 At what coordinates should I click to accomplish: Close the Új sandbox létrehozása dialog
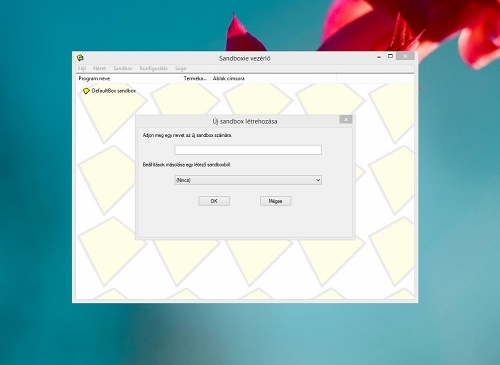pos(346,119)
